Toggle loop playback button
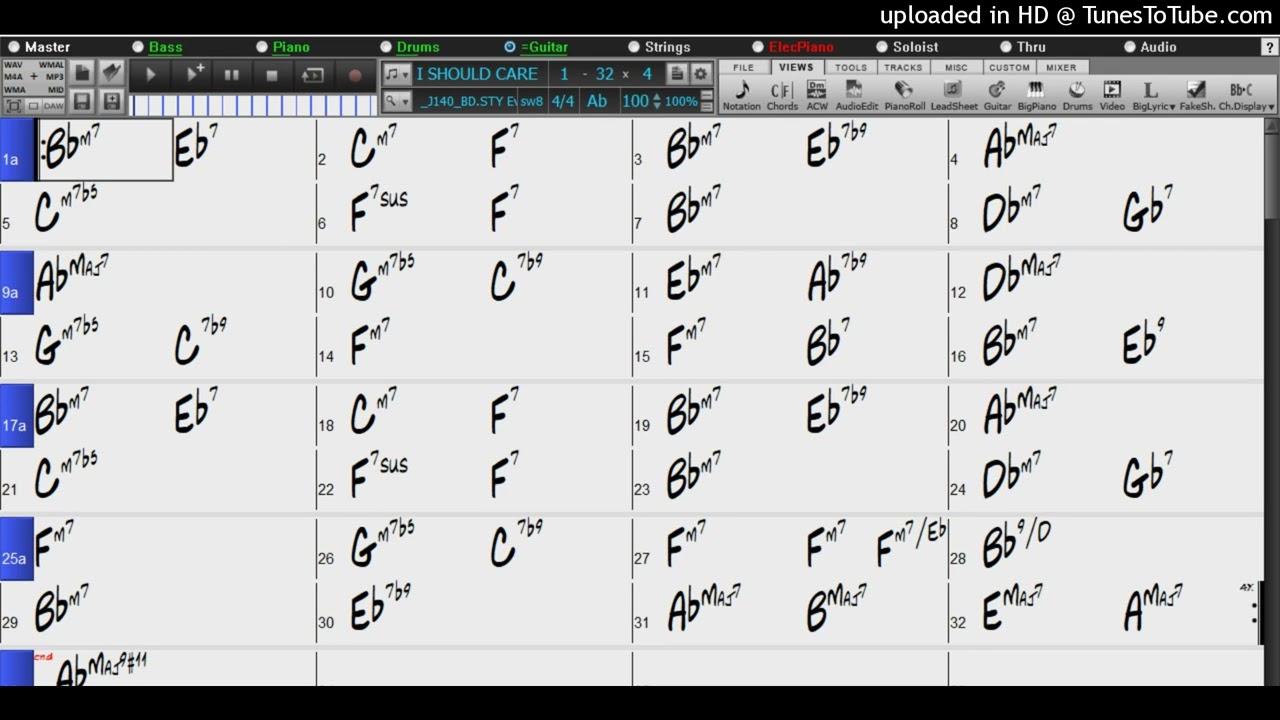The height and width of the screenshot is (720, 1280). tap(313, 75)
